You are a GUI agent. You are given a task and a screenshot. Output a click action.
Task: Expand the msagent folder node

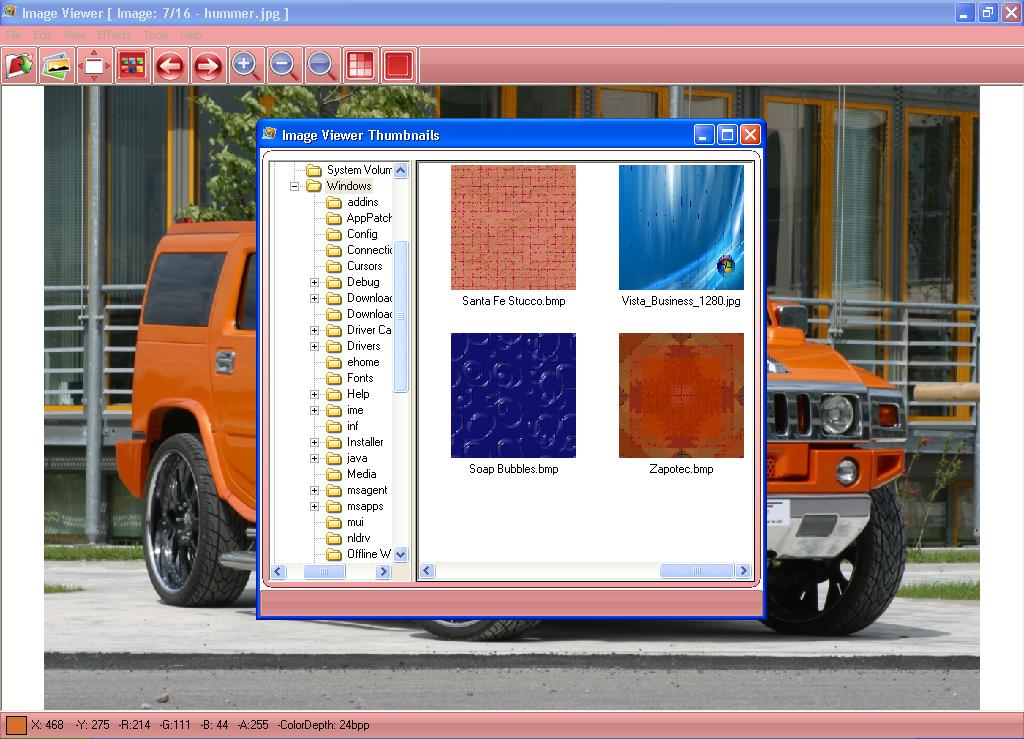coord(314,490)
